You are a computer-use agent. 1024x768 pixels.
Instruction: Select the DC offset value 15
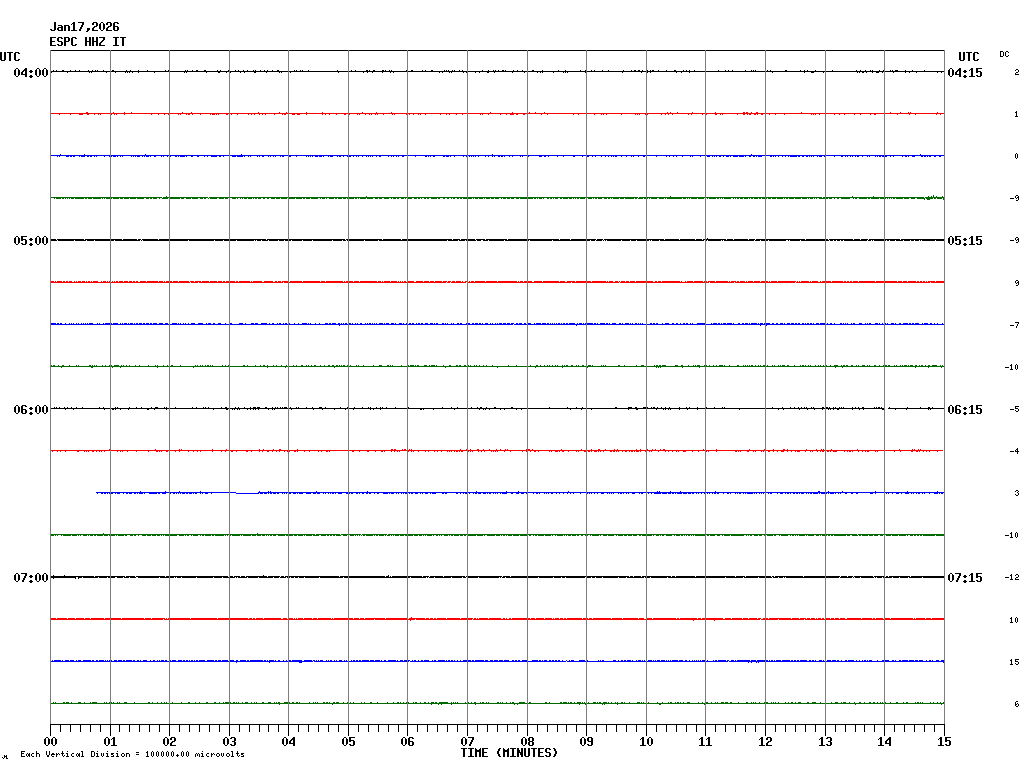pos(1014,662)
